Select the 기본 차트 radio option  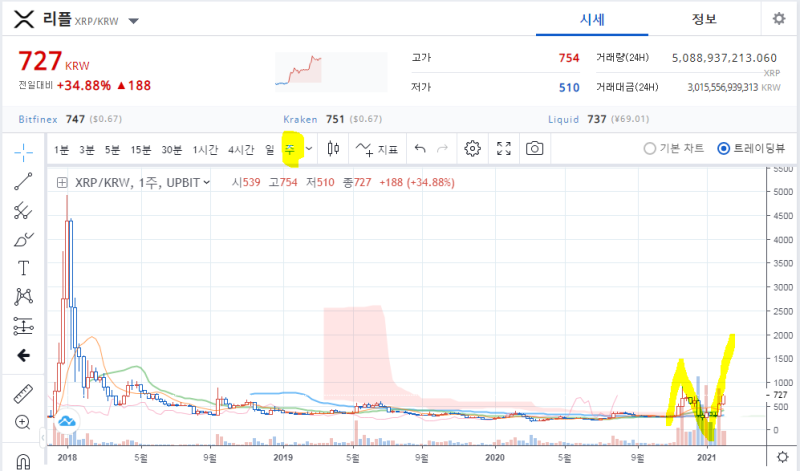click(673, 148)
